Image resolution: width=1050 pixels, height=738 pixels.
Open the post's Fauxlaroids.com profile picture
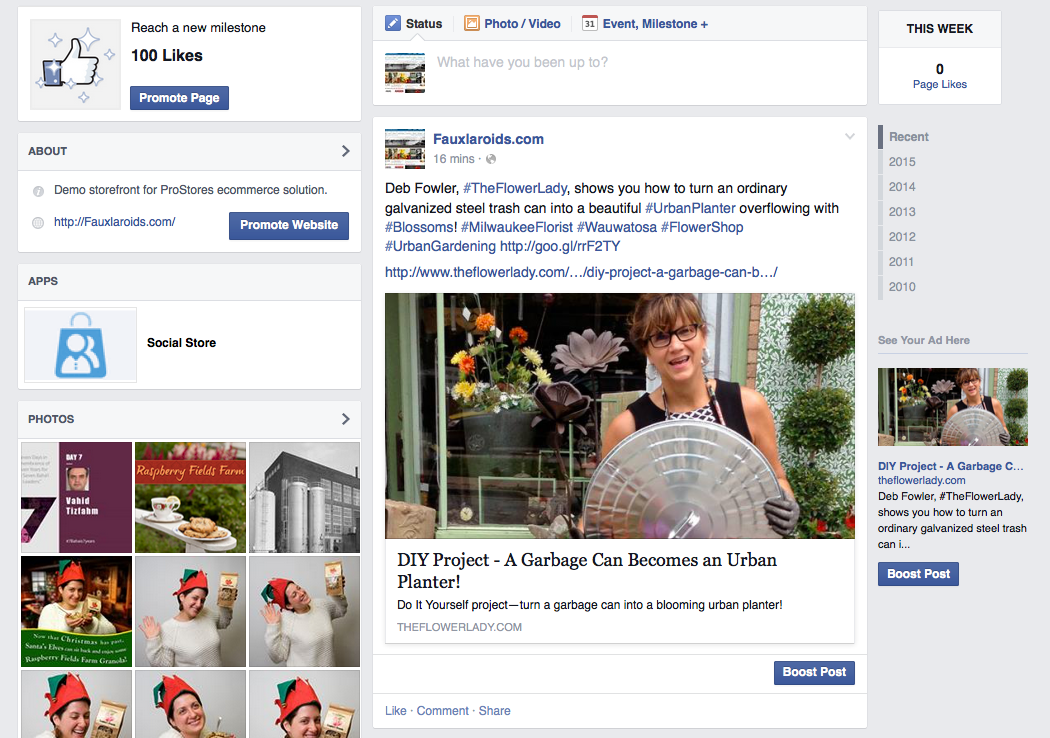click(405, 149)
